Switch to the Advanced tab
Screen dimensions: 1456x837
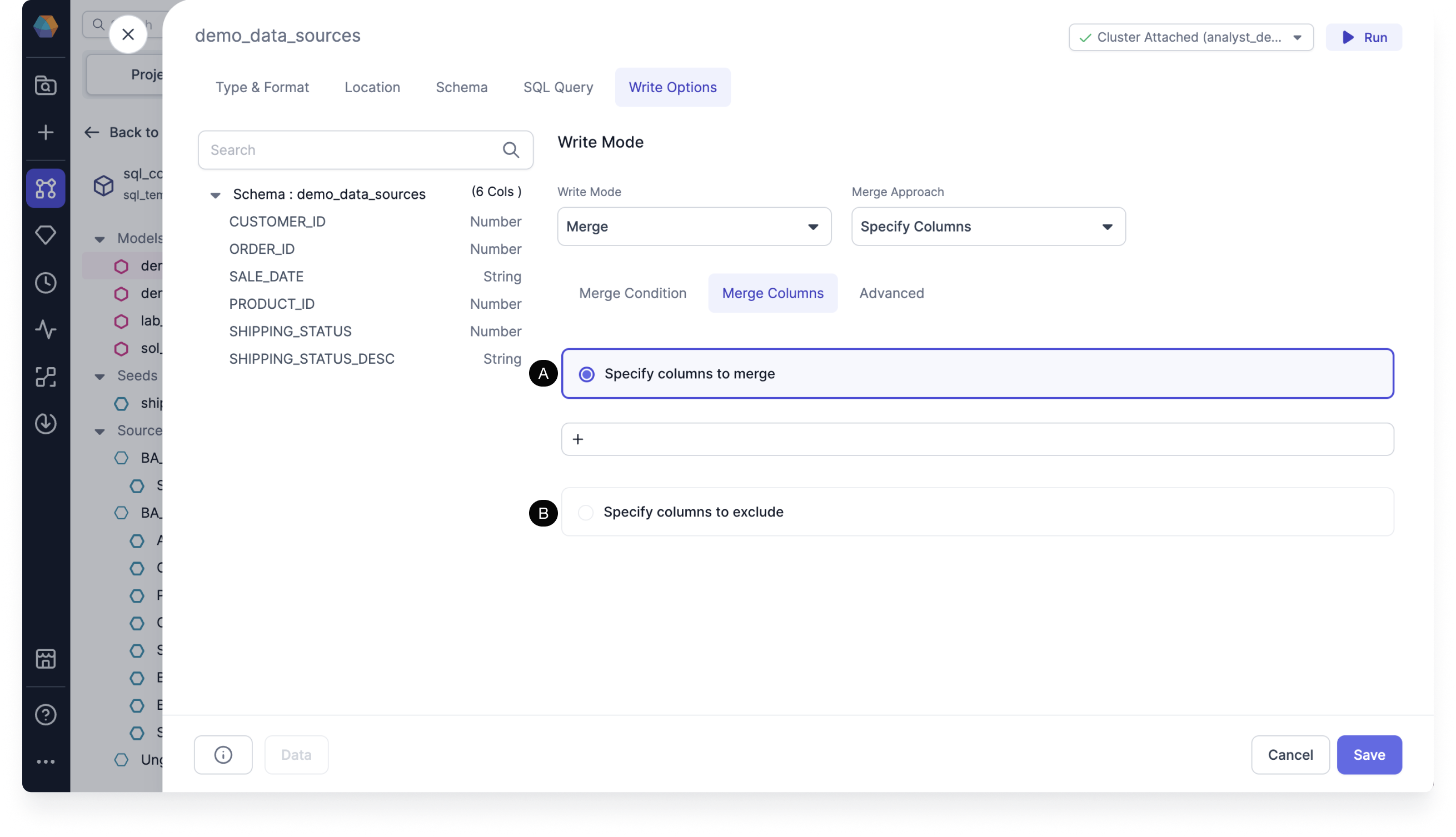tap(891, 293)
